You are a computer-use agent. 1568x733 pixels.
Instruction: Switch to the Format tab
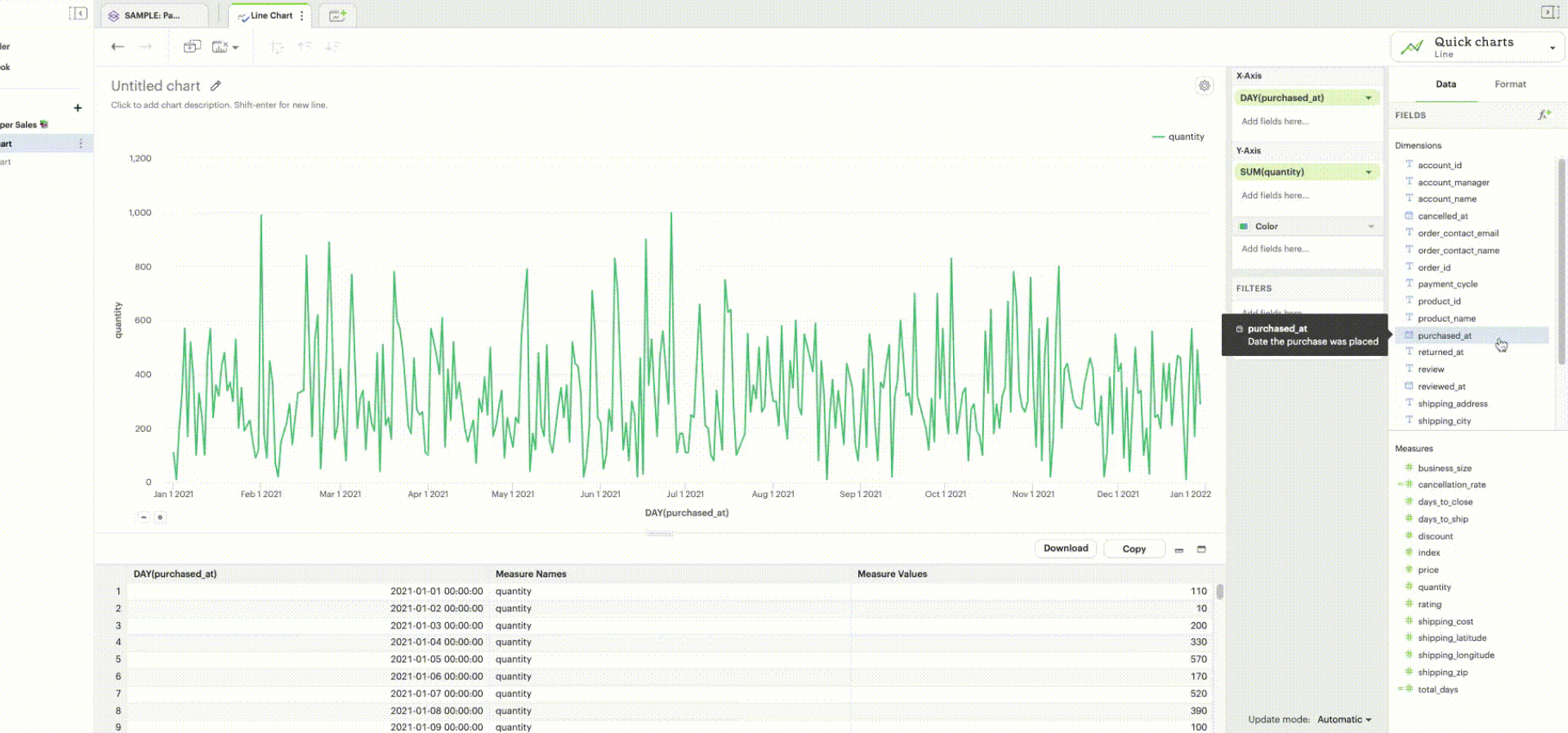coord(1510,84)
